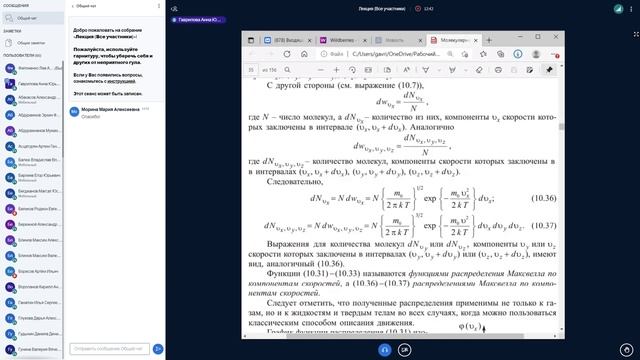Close the Wildberries browser tab
Viewport: 640px width, 360px height.
365,40
